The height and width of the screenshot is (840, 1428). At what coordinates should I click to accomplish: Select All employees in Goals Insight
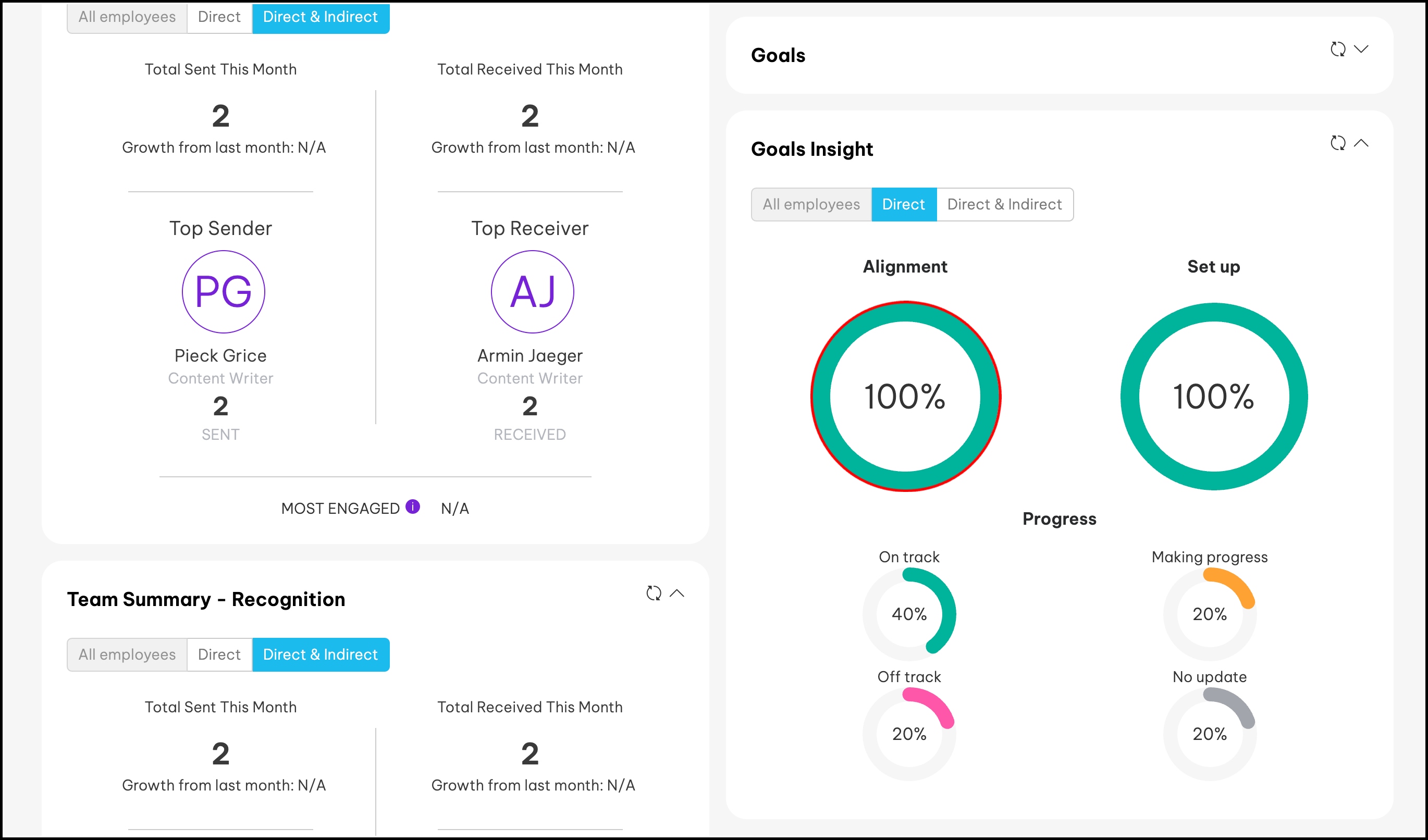tap(811, 204)
